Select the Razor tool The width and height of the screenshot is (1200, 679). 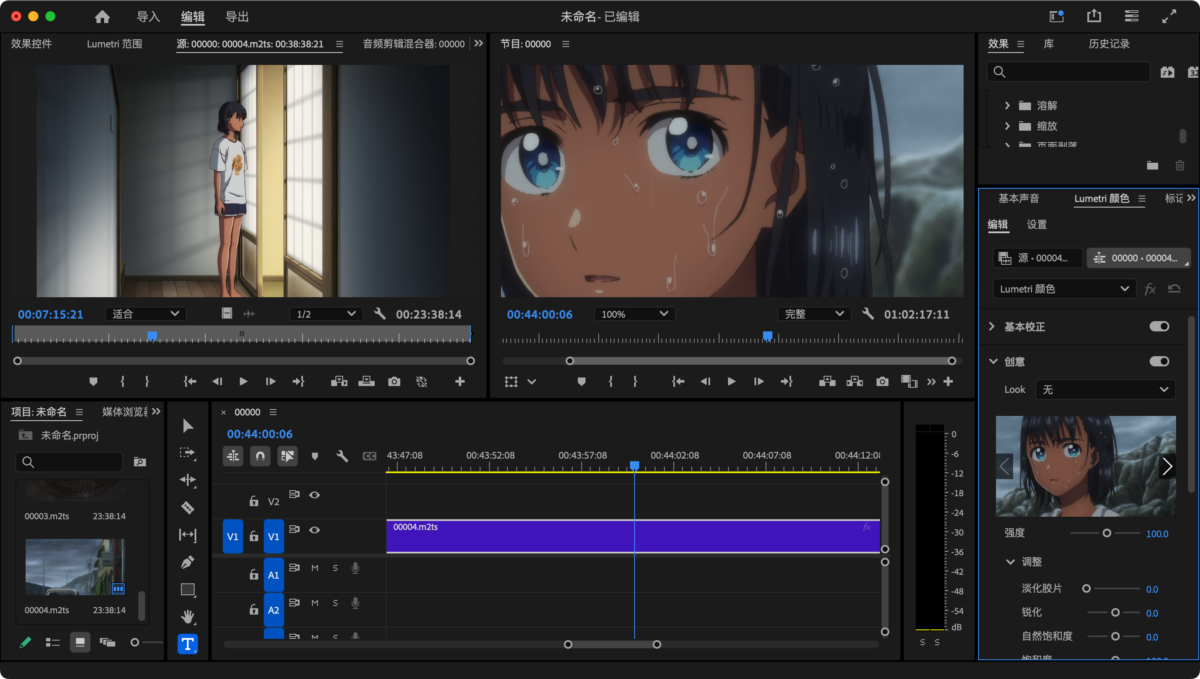pos(188,507)
